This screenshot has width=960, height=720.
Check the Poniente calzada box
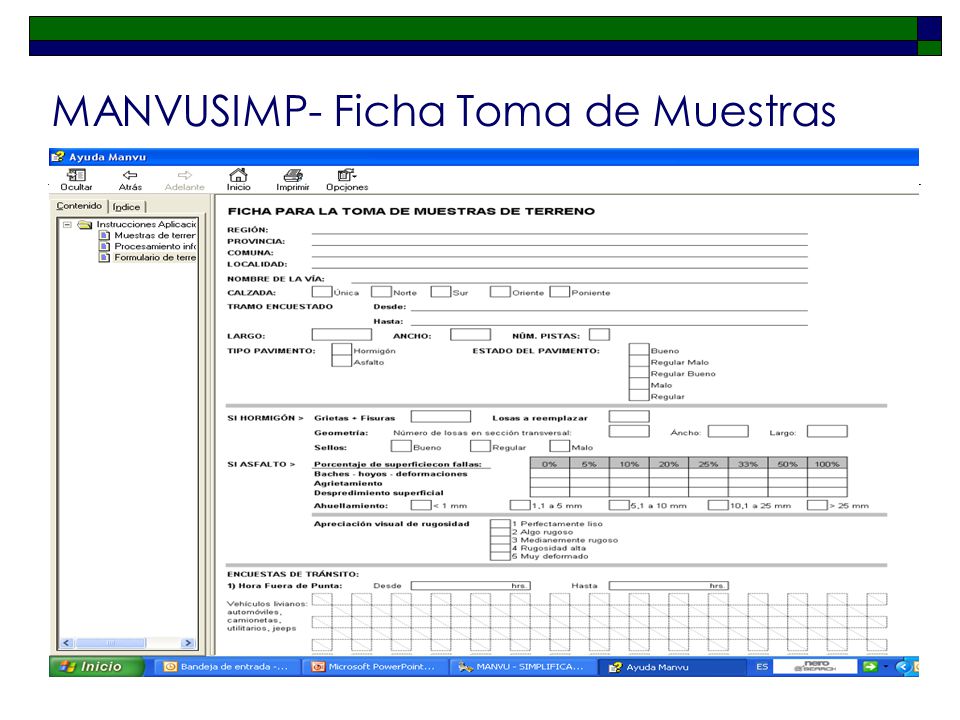click(x=560, y=291)
